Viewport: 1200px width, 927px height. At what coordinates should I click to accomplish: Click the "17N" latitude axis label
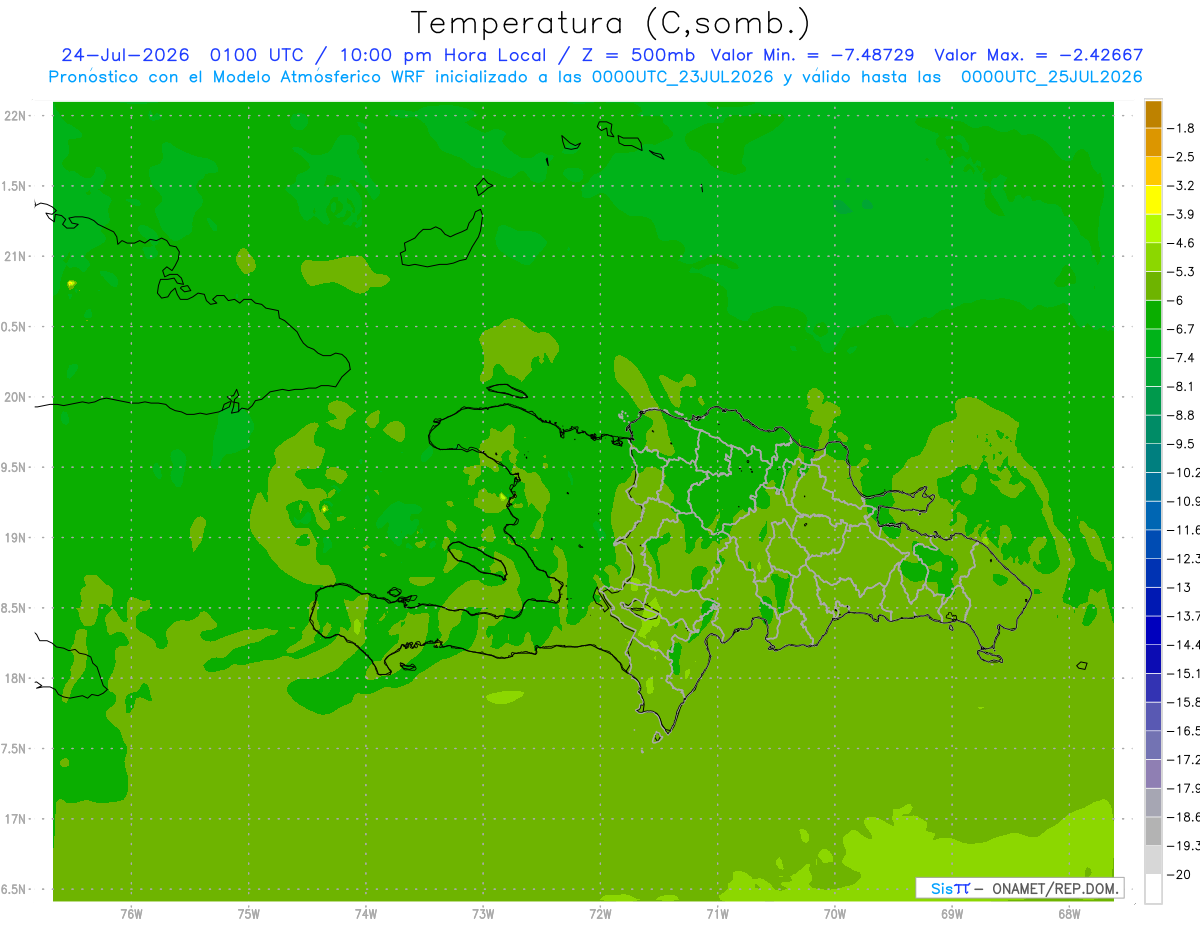(x=15, y=819)
